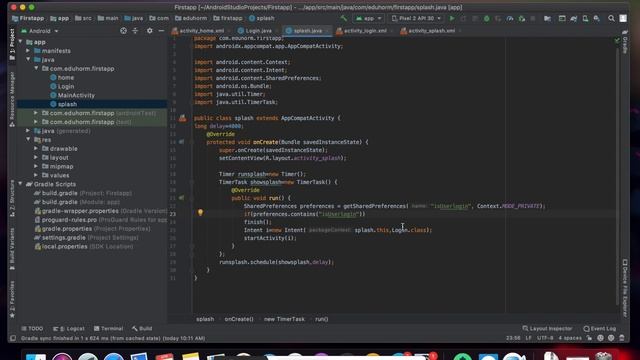Toggle the Structure side panel
This screenshot has height=360, width=640.
click(12, 198)
